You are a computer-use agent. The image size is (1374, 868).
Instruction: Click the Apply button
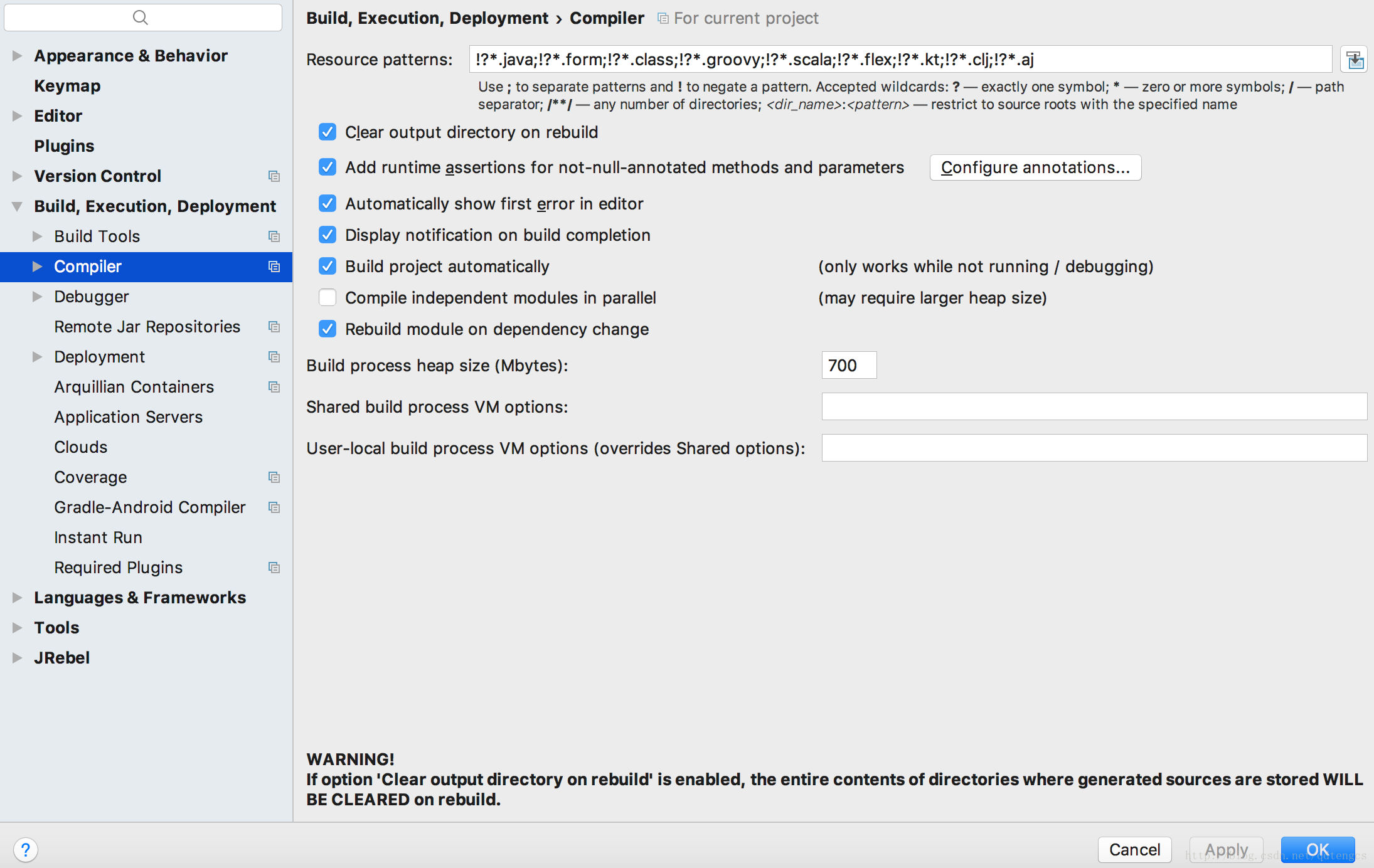coord(1227,850)
